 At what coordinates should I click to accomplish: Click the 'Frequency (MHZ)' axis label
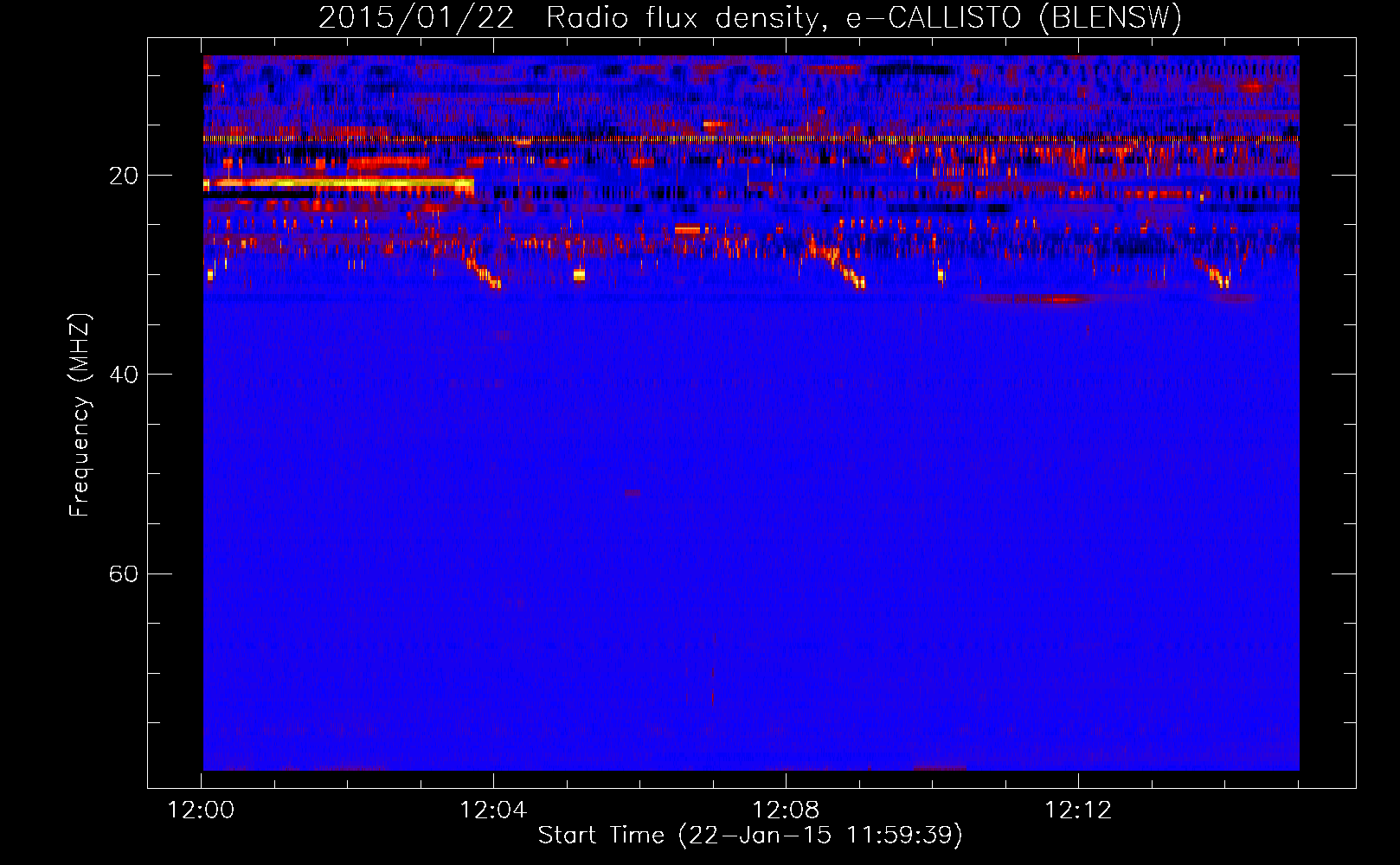(x=80, y=415)
